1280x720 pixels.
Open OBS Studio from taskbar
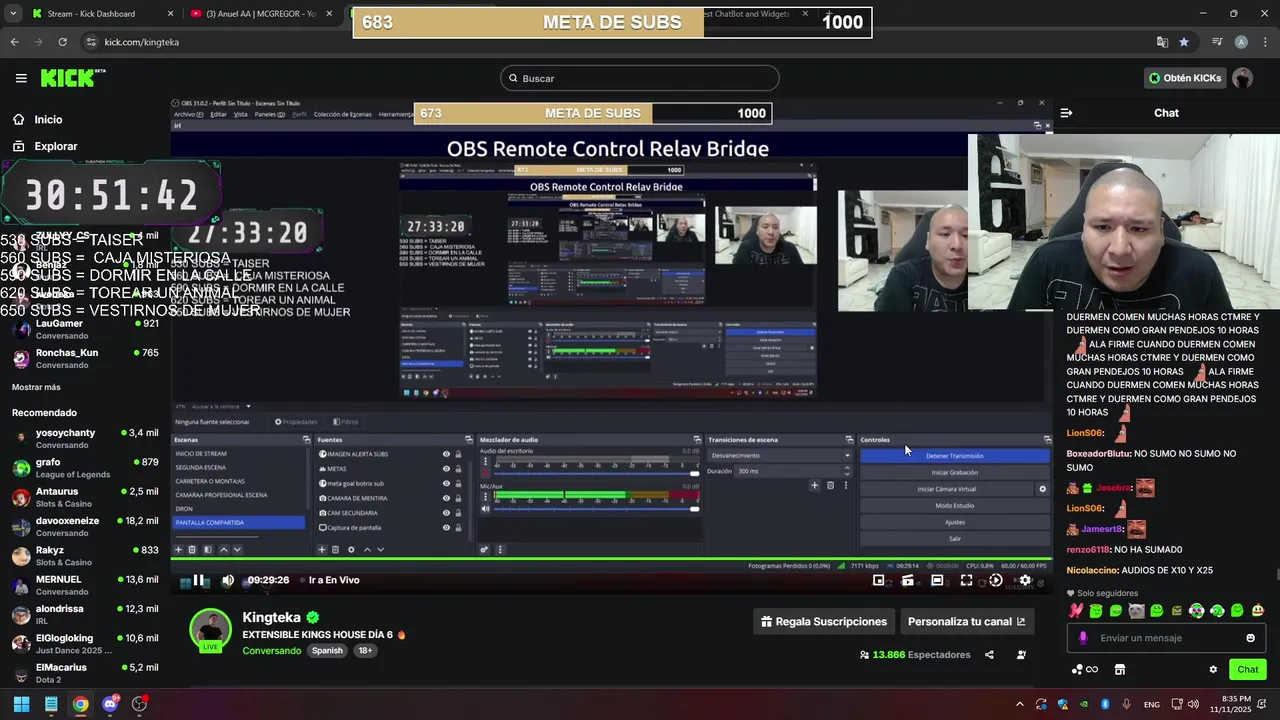click(x=139, y=704)
